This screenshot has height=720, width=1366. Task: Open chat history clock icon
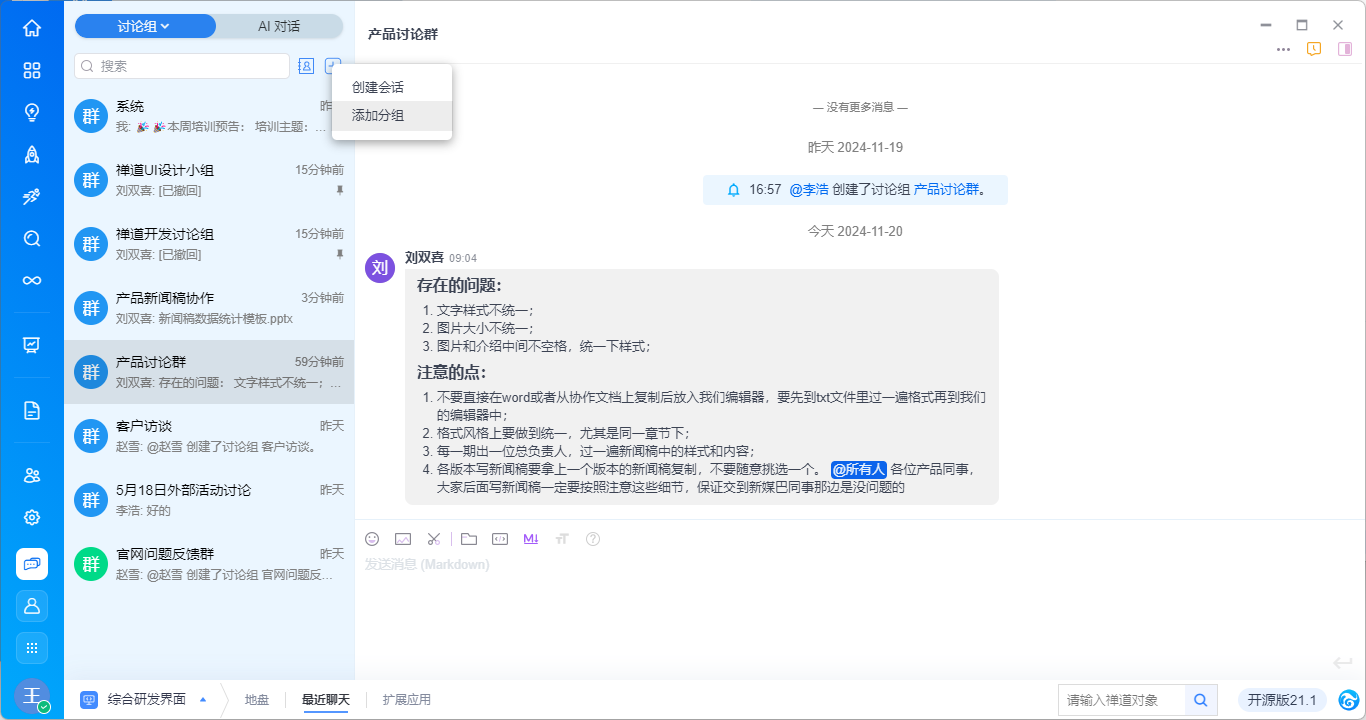point(1314,49)
